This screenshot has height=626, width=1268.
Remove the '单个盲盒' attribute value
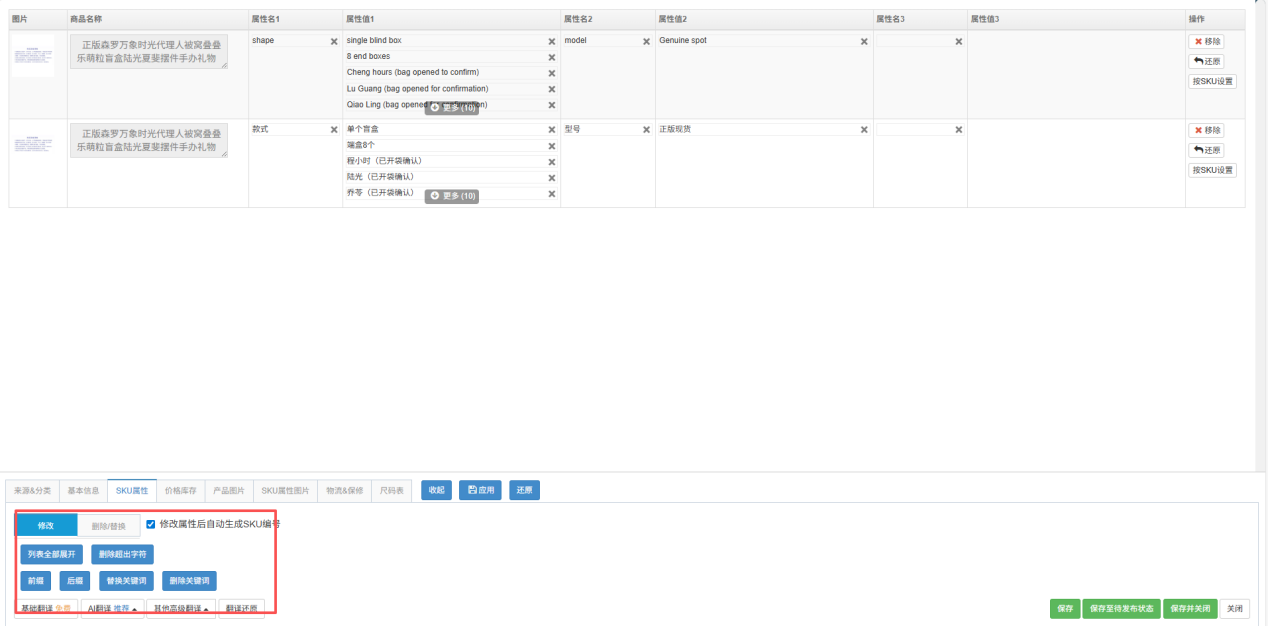point(551,129)
